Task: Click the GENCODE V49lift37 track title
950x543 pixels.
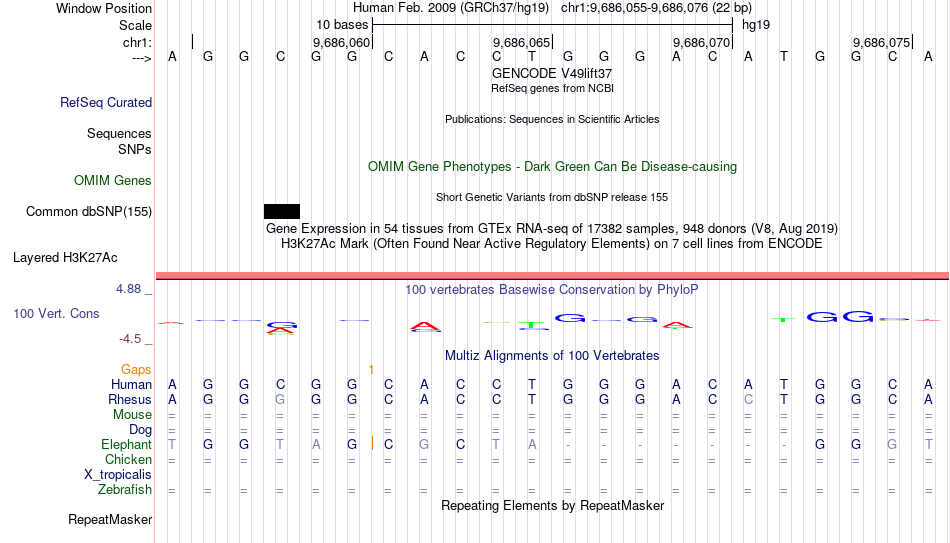Action: click(x=552, y=73)
